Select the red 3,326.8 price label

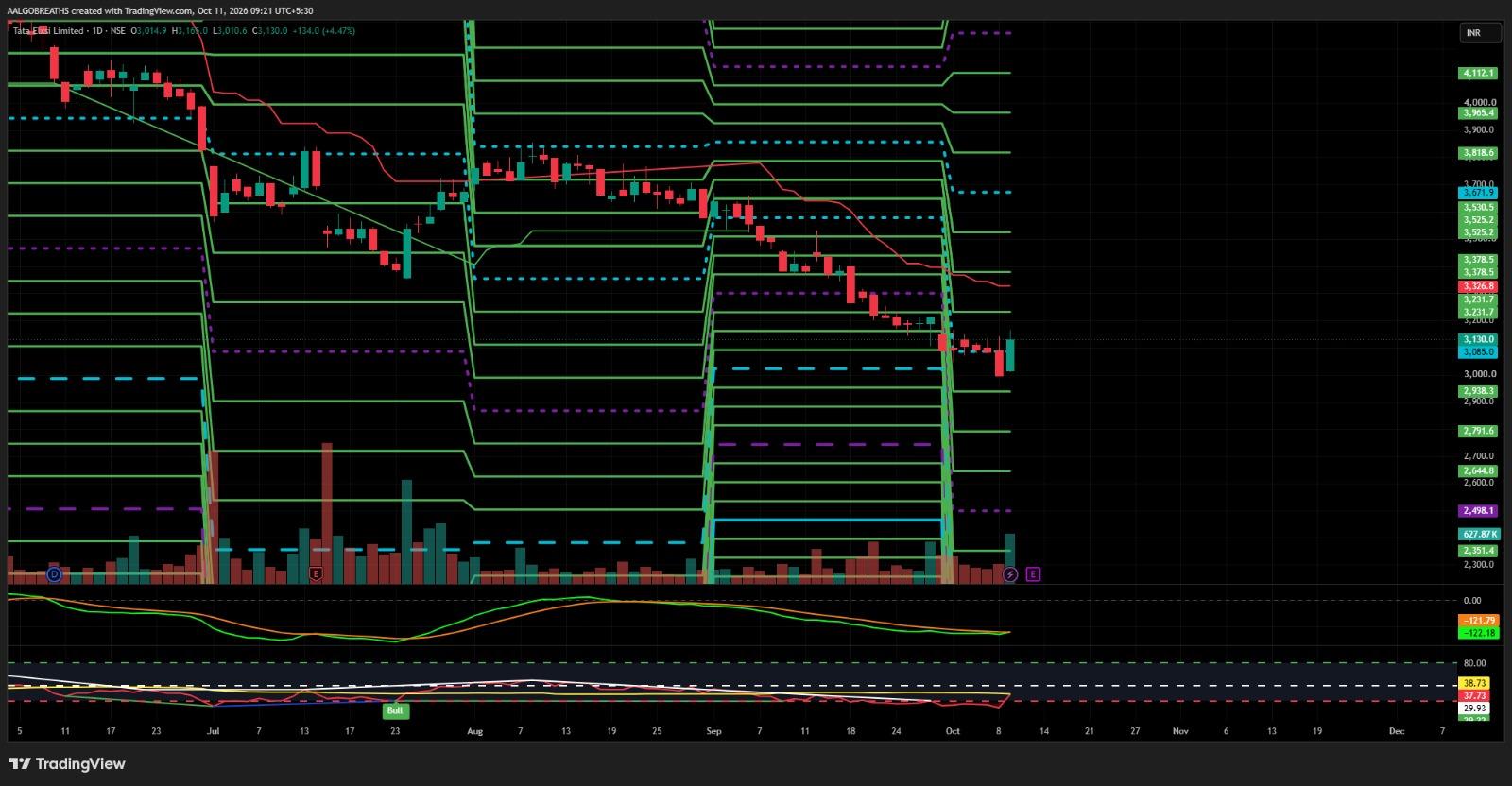(x=1479, y=286)
